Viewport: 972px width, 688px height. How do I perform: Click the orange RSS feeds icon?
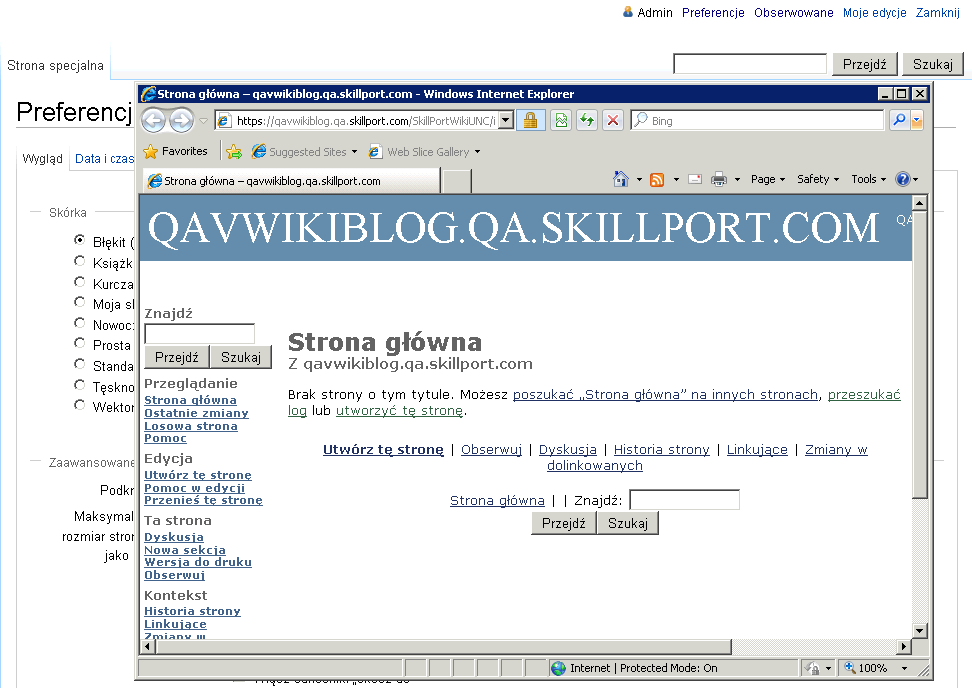(x=657, y=180)
